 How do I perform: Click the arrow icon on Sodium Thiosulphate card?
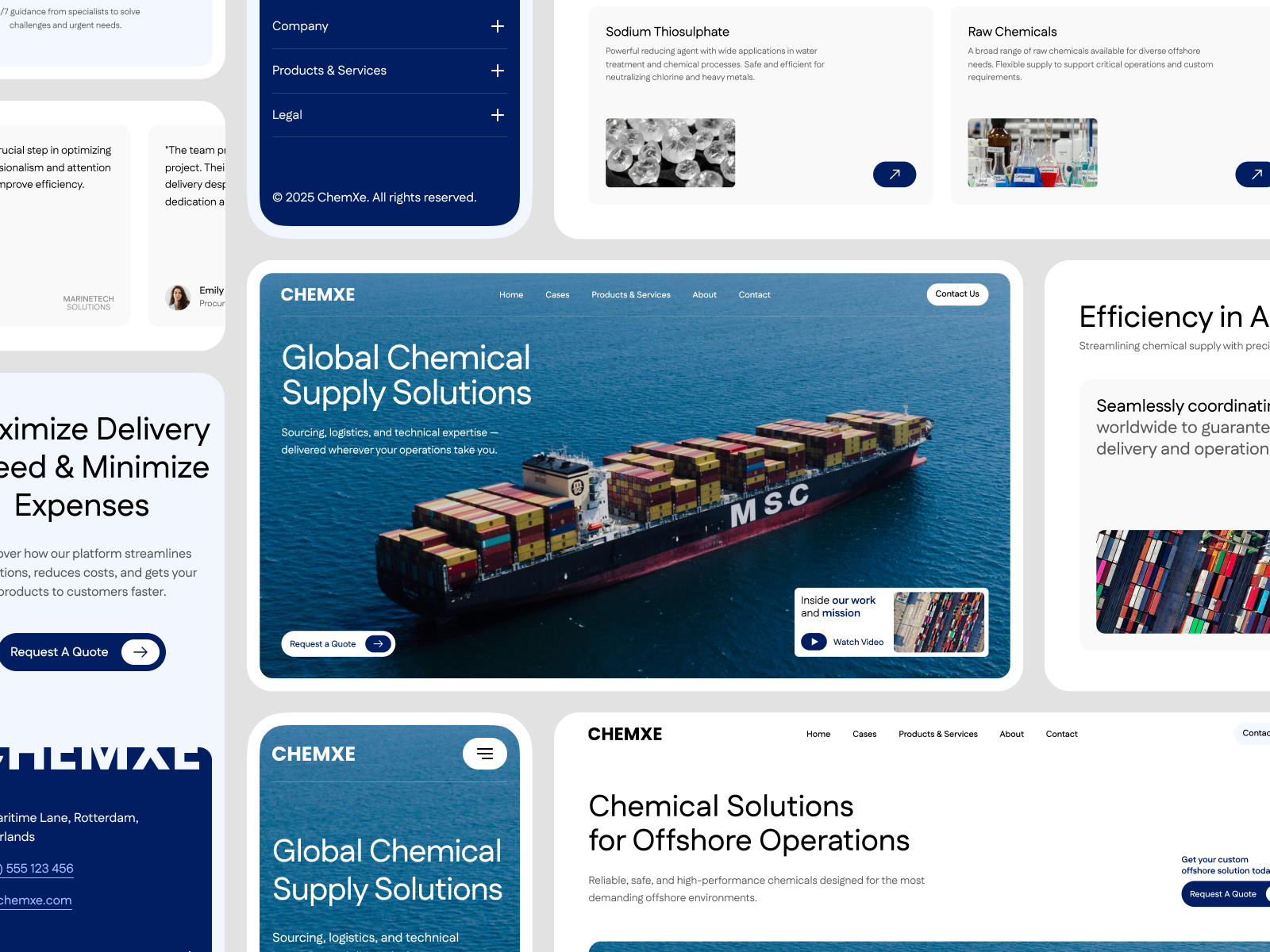pyautogui.click(x=895, y=175)
